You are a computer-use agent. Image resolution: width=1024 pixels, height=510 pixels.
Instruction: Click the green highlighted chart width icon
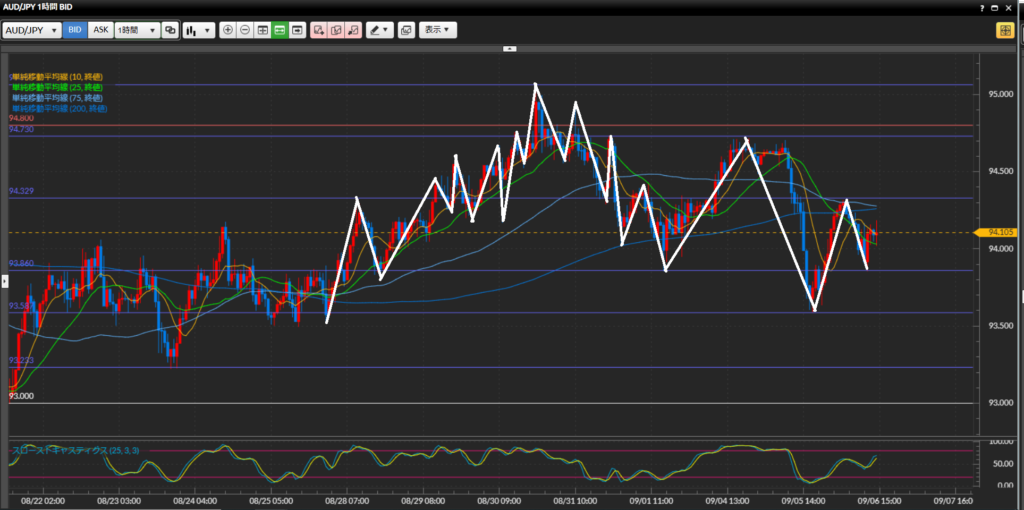(280, 30)
